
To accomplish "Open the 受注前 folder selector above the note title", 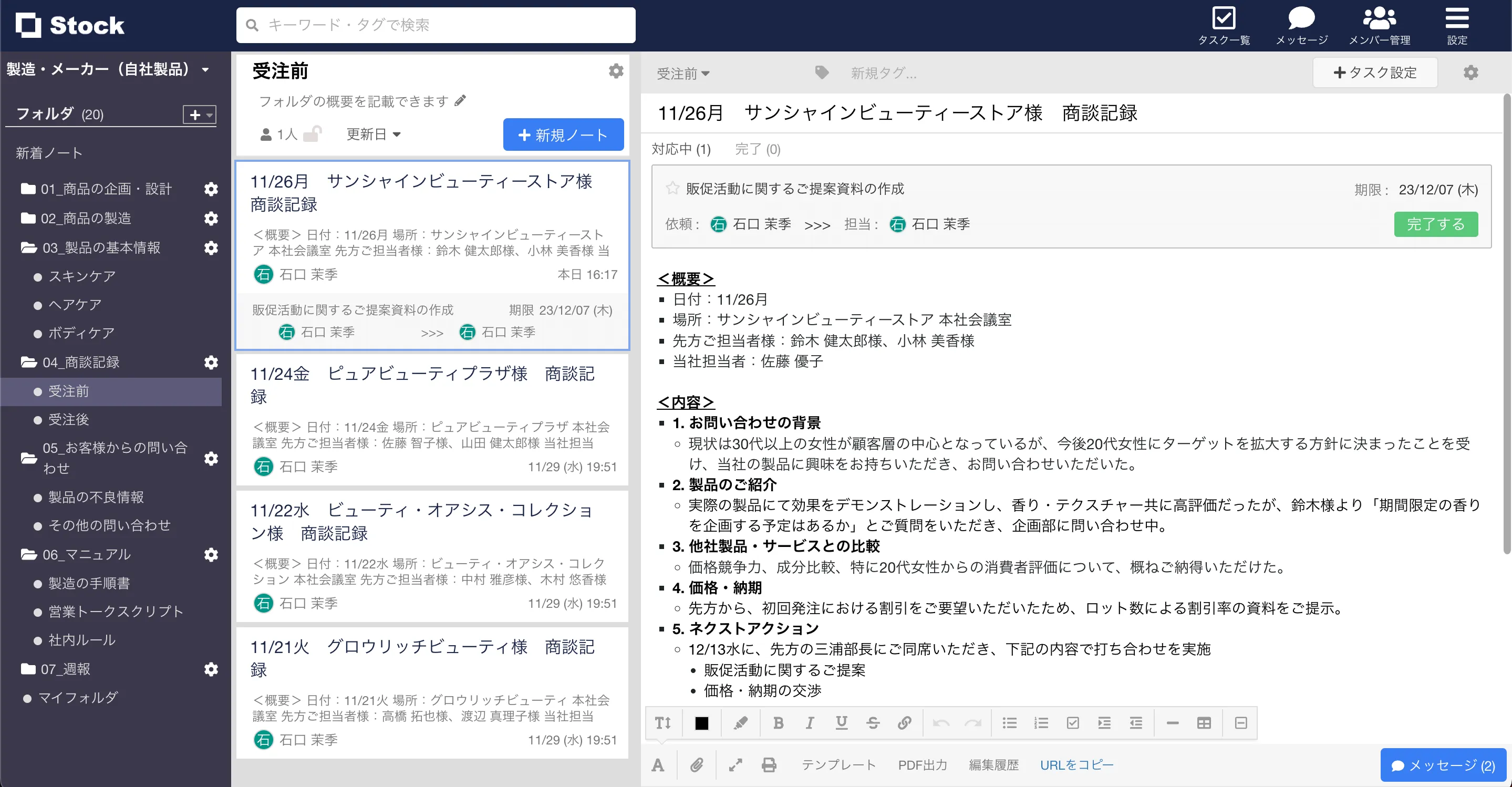I will pos(682,74).
